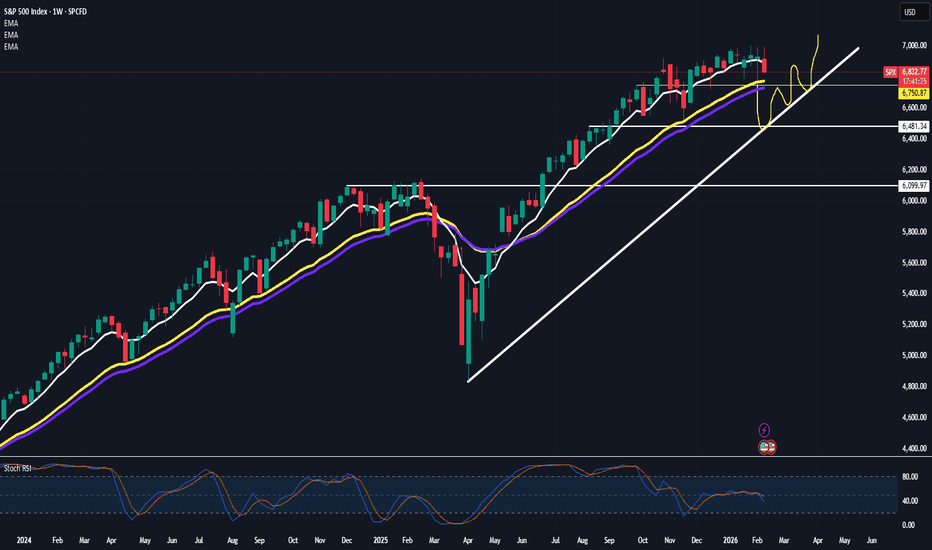Image resolution: width=932 pixels, height=550 pixels.
Task: Click the Stoch RSI indicator label
Action: pos(20,466)
